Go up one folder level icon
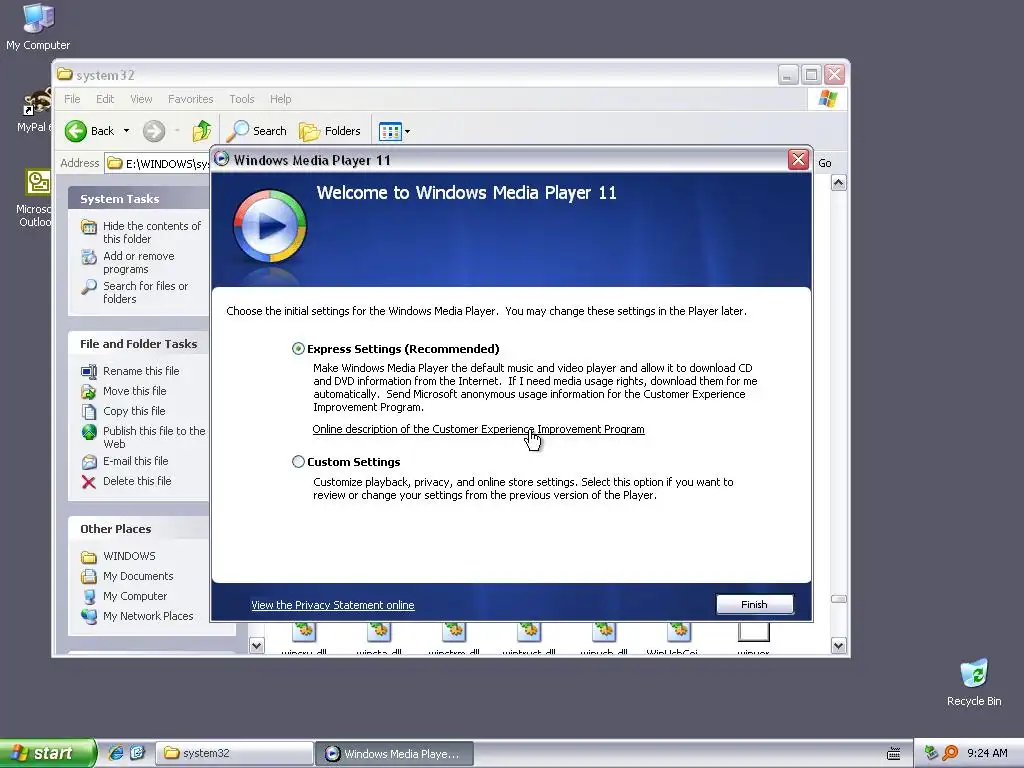 pyautogui.click(x=202, y=131)
